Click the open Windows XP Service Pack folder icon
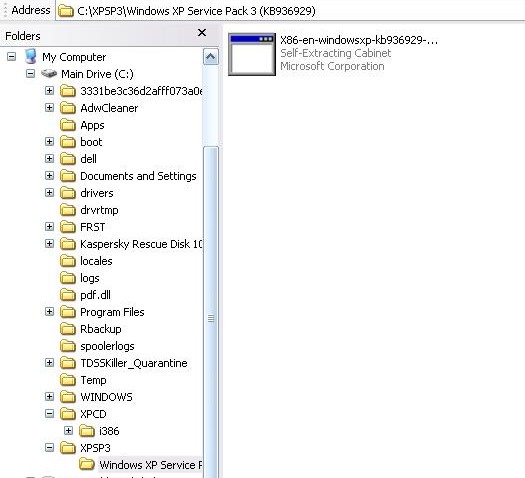This screenshot has width=525, height=478. (87, 465)
